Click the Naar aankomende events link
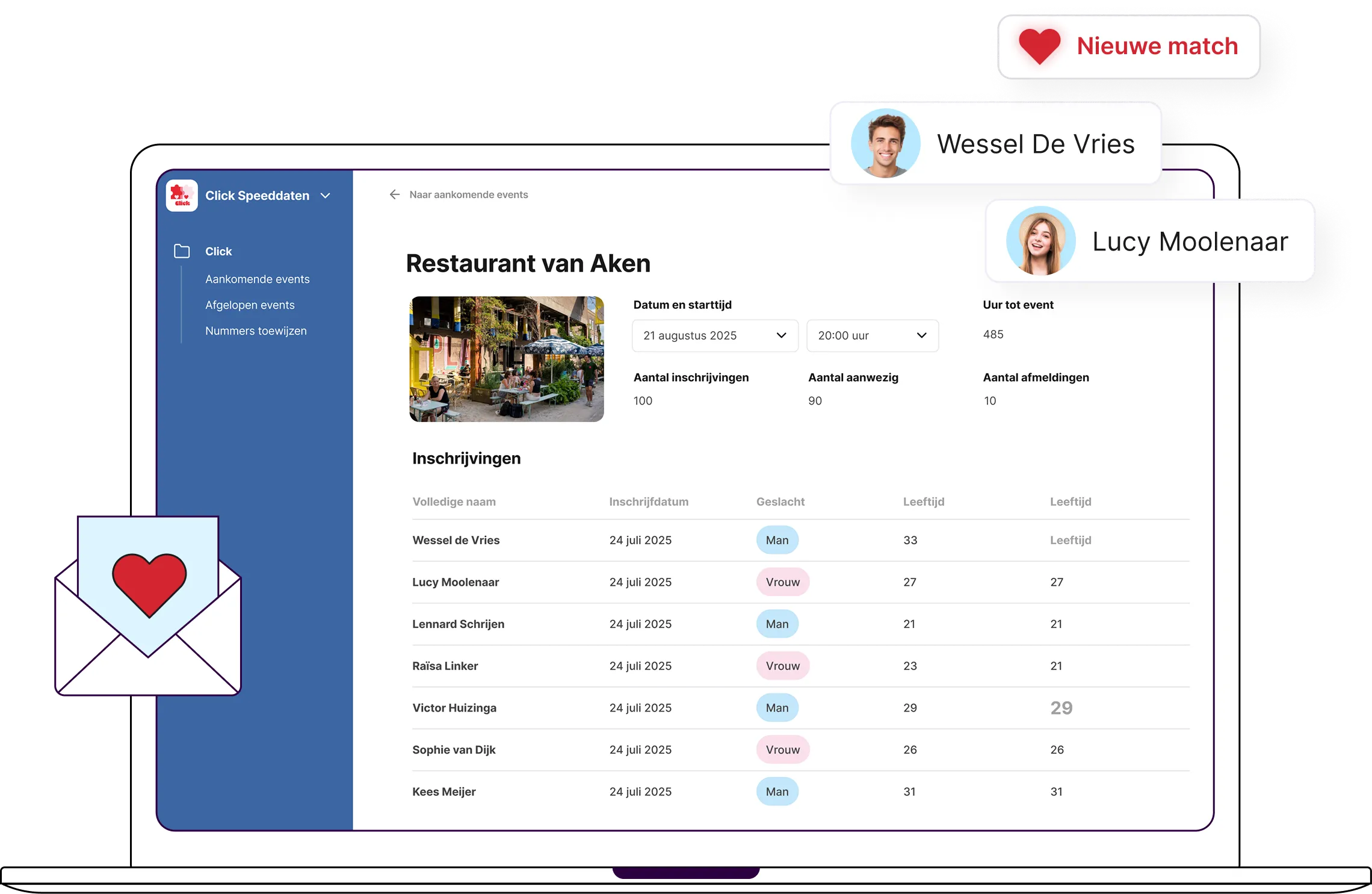This screenshot has height=894, width=1372. point(468,194)
